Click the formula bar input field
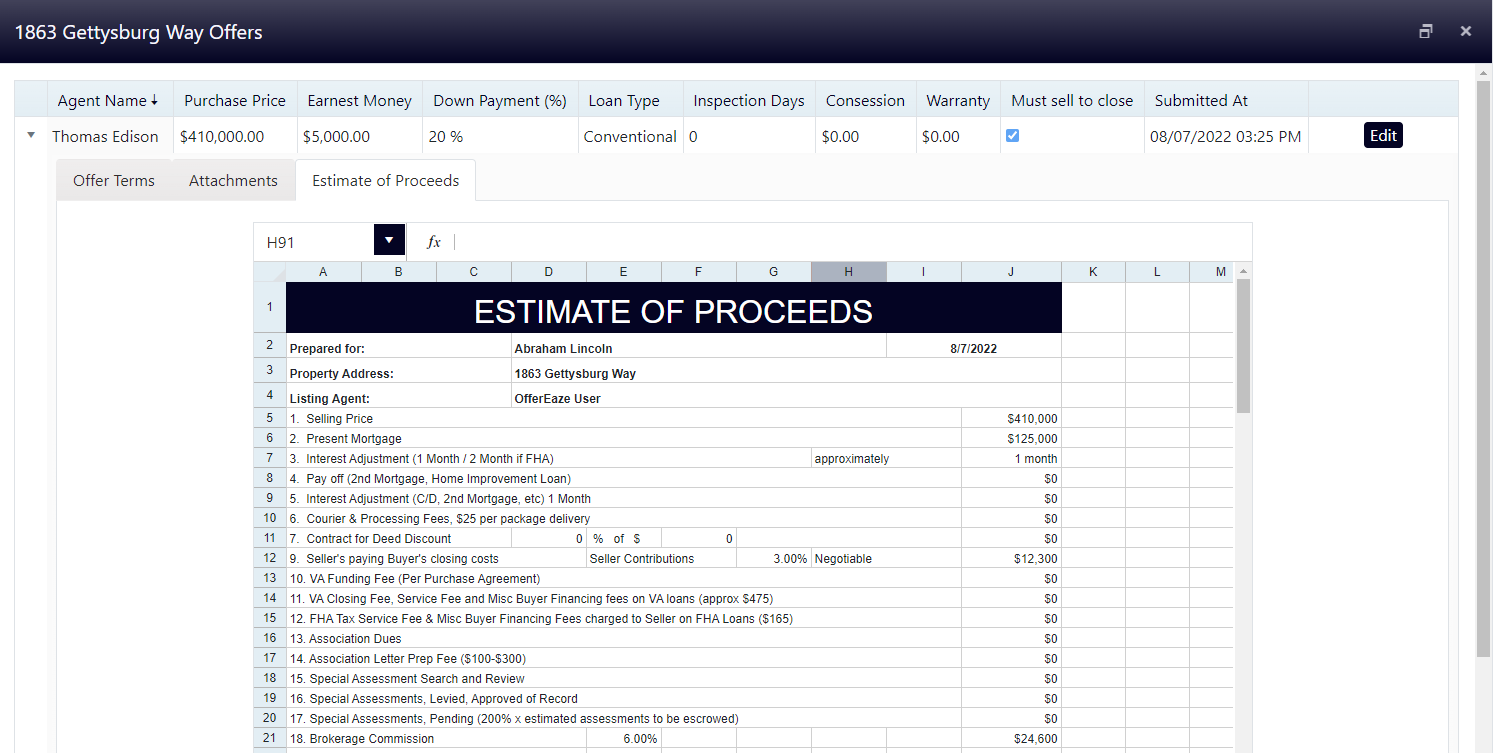 [850, 242]
